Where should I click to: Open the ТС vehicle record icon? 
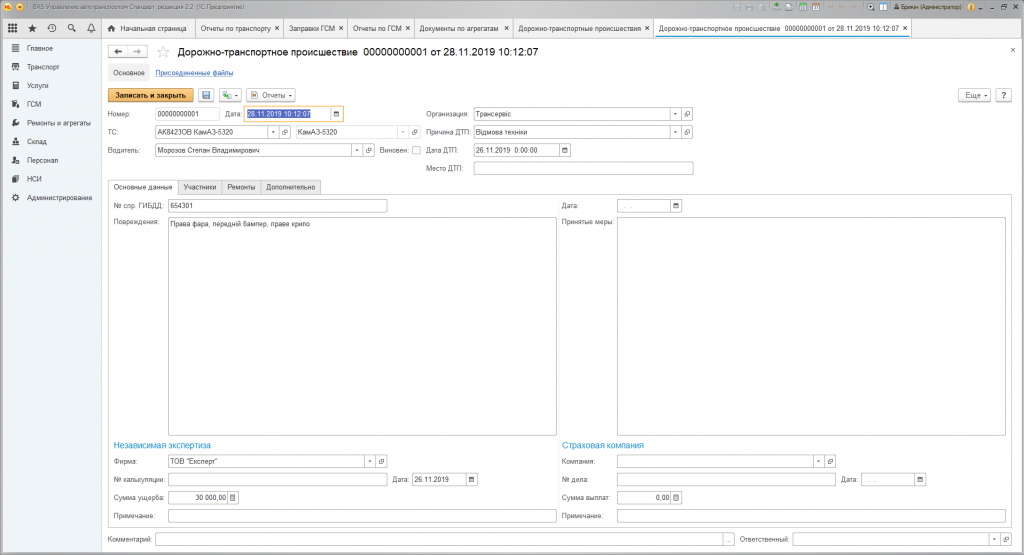(x=285, y=132)
